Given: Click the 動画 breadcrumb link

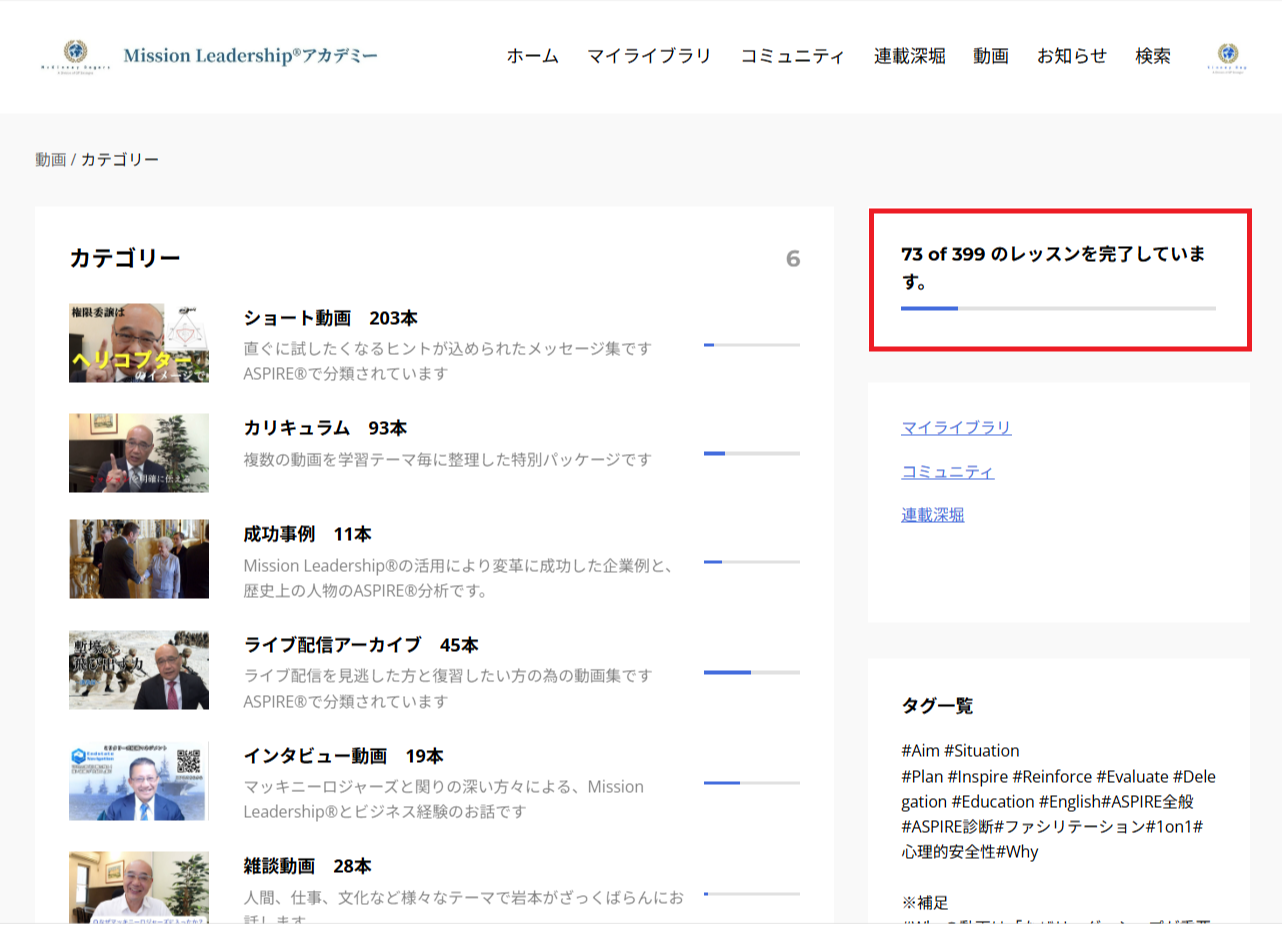Looking at the screenshot, I should (x=51, y=160).
